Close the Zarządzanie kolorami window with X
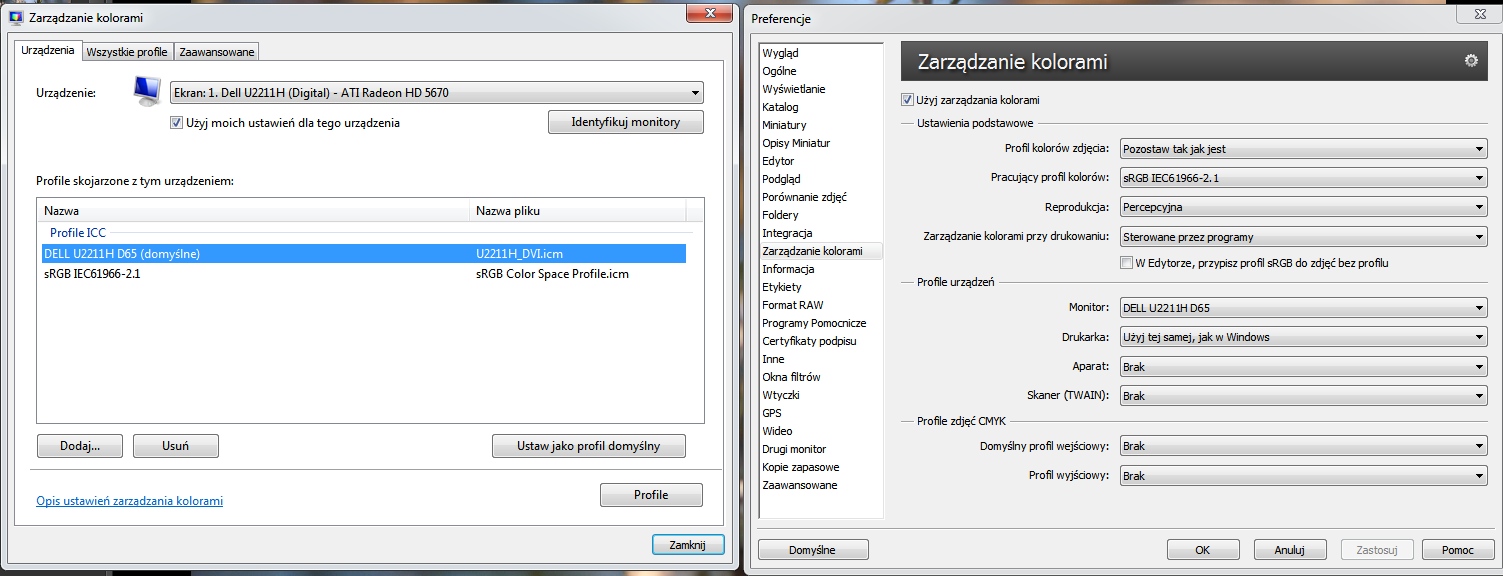Screen dimensions: 1503x576 pos(709,13)
